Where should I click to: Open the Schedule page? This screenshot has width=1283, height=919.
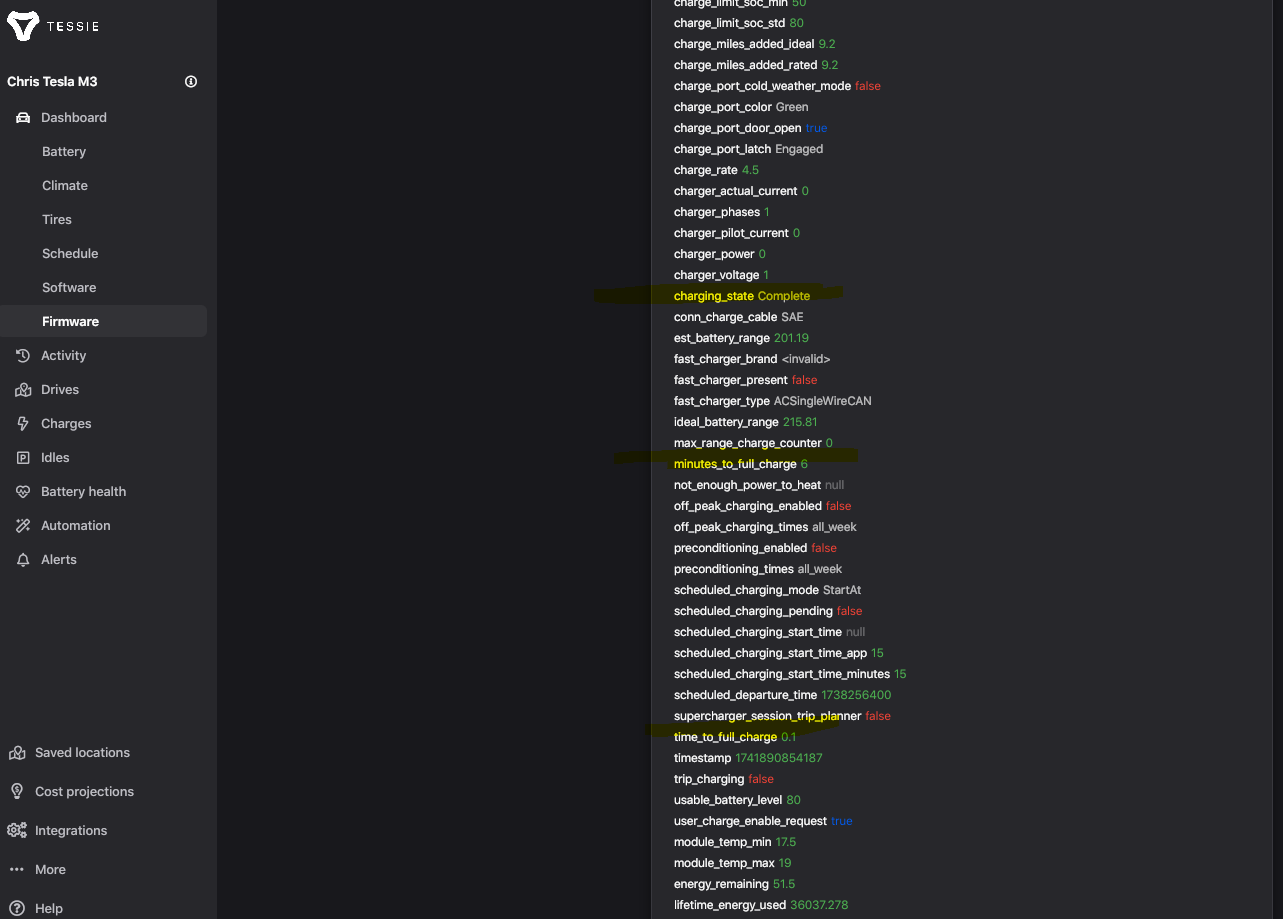(70, 254)
